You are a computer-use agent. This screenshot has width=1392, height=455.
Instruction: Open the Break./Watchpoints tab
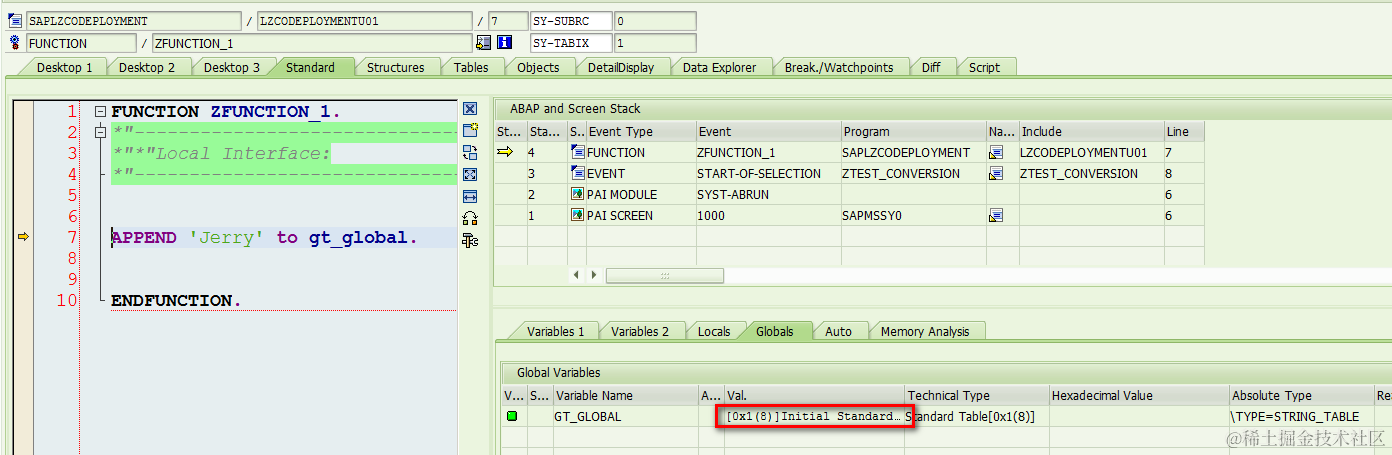(x=838, y=67)
